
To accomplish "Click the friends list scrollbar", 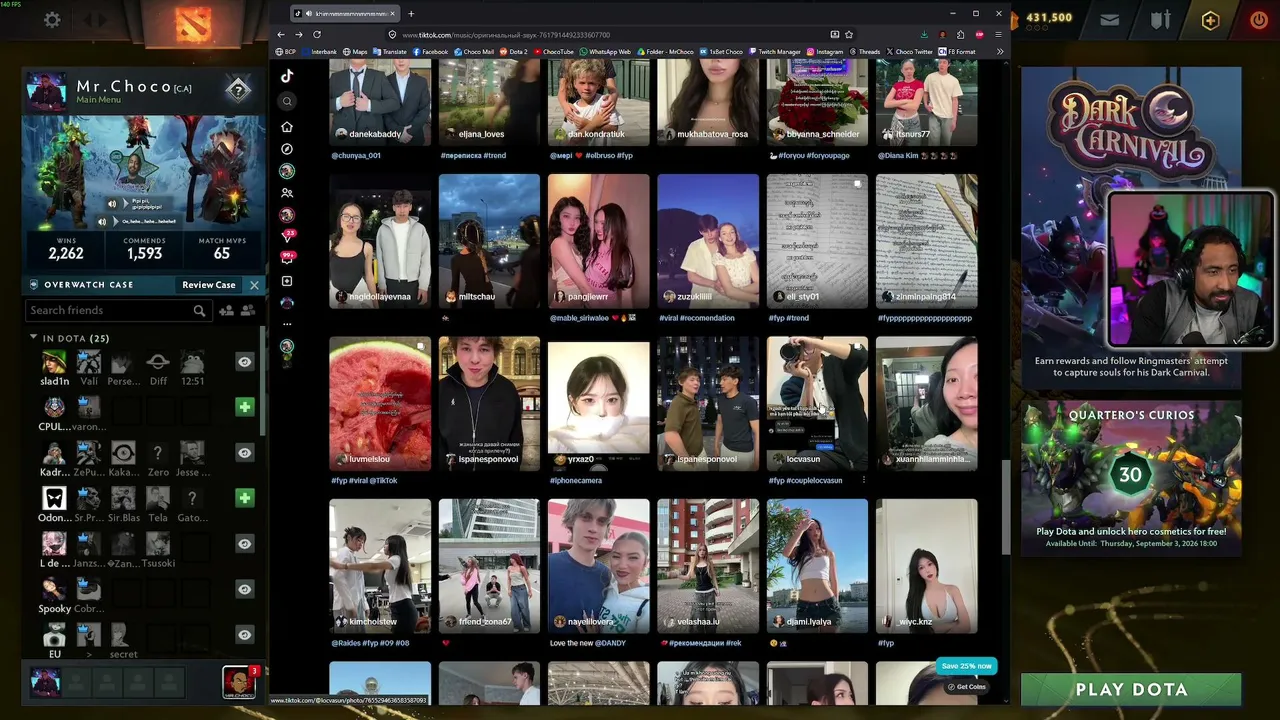I will point(263,380).
